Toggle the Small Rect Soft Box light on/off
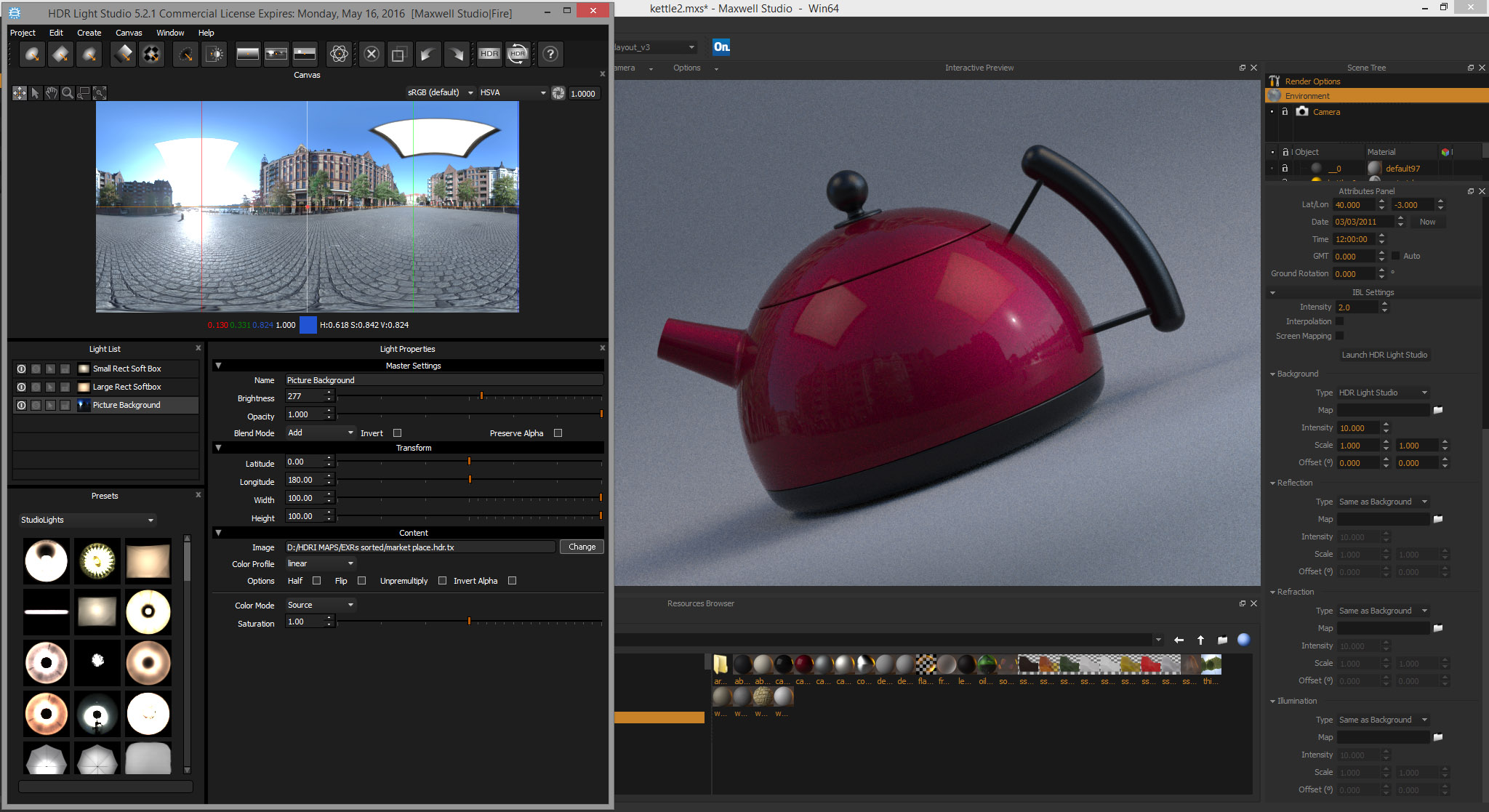 [21, 369]
